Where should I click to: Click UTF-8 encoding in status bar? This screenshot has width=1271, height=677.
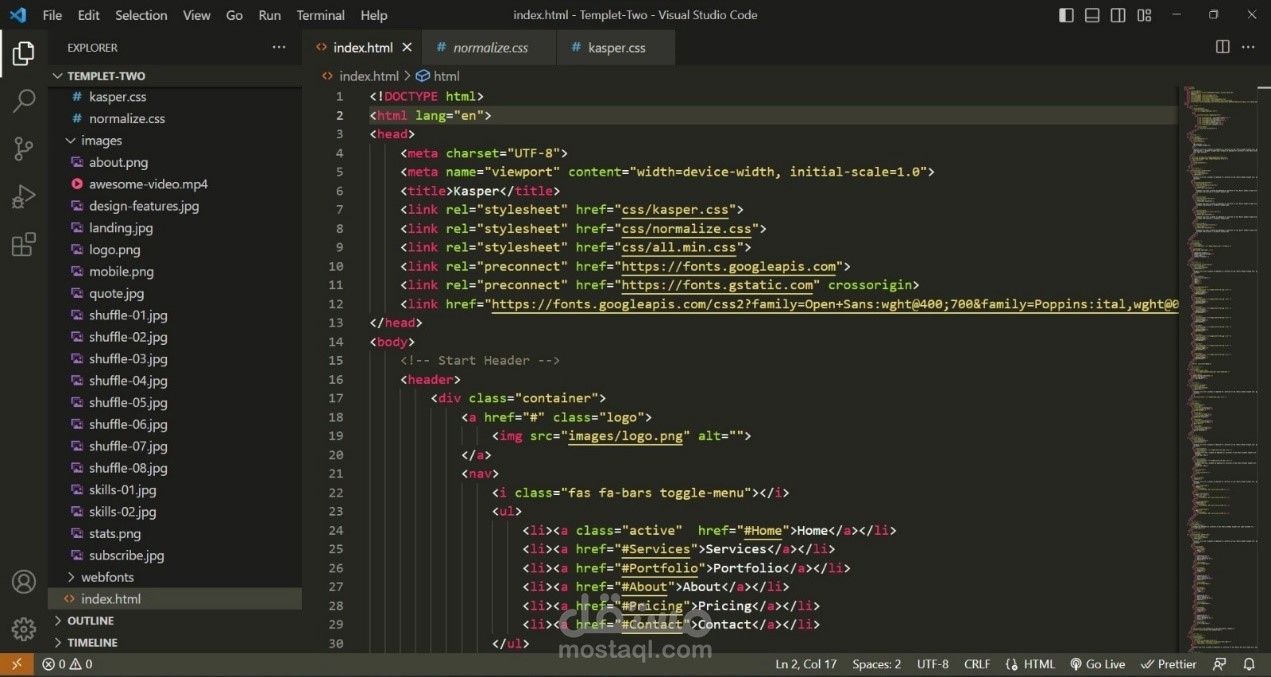(x=932, y=664)
